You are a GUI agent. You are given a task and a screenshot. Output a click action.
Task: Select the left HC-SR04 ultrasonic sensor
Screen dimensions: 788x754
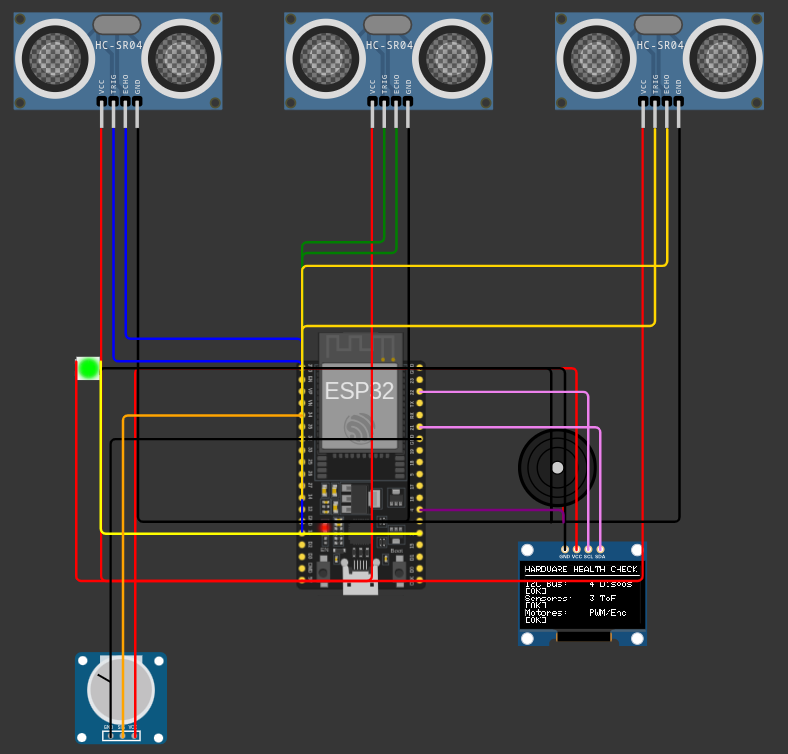118,61
